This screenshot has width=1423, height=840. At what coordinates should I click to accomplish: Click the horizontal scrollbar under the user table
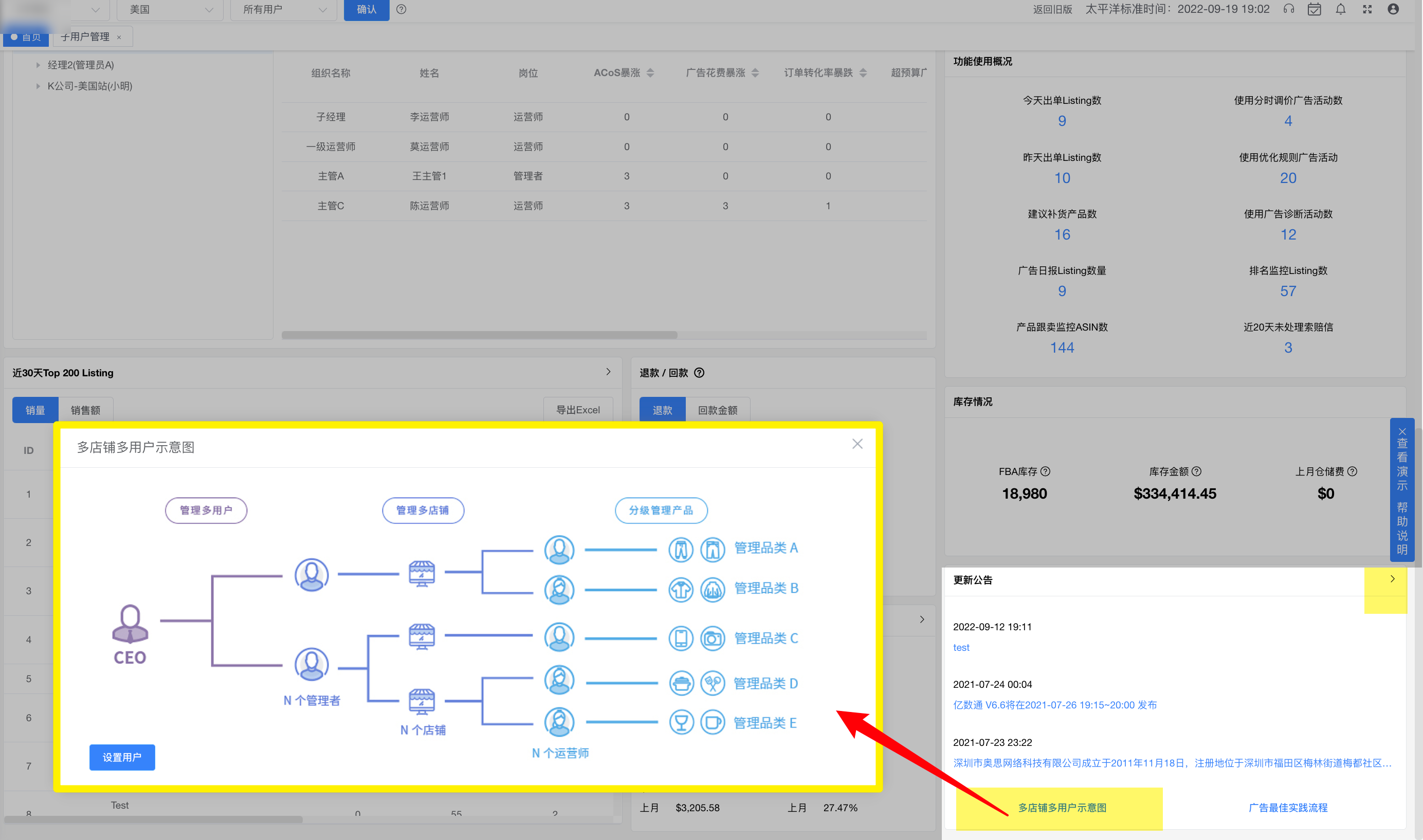click(480, 335)
